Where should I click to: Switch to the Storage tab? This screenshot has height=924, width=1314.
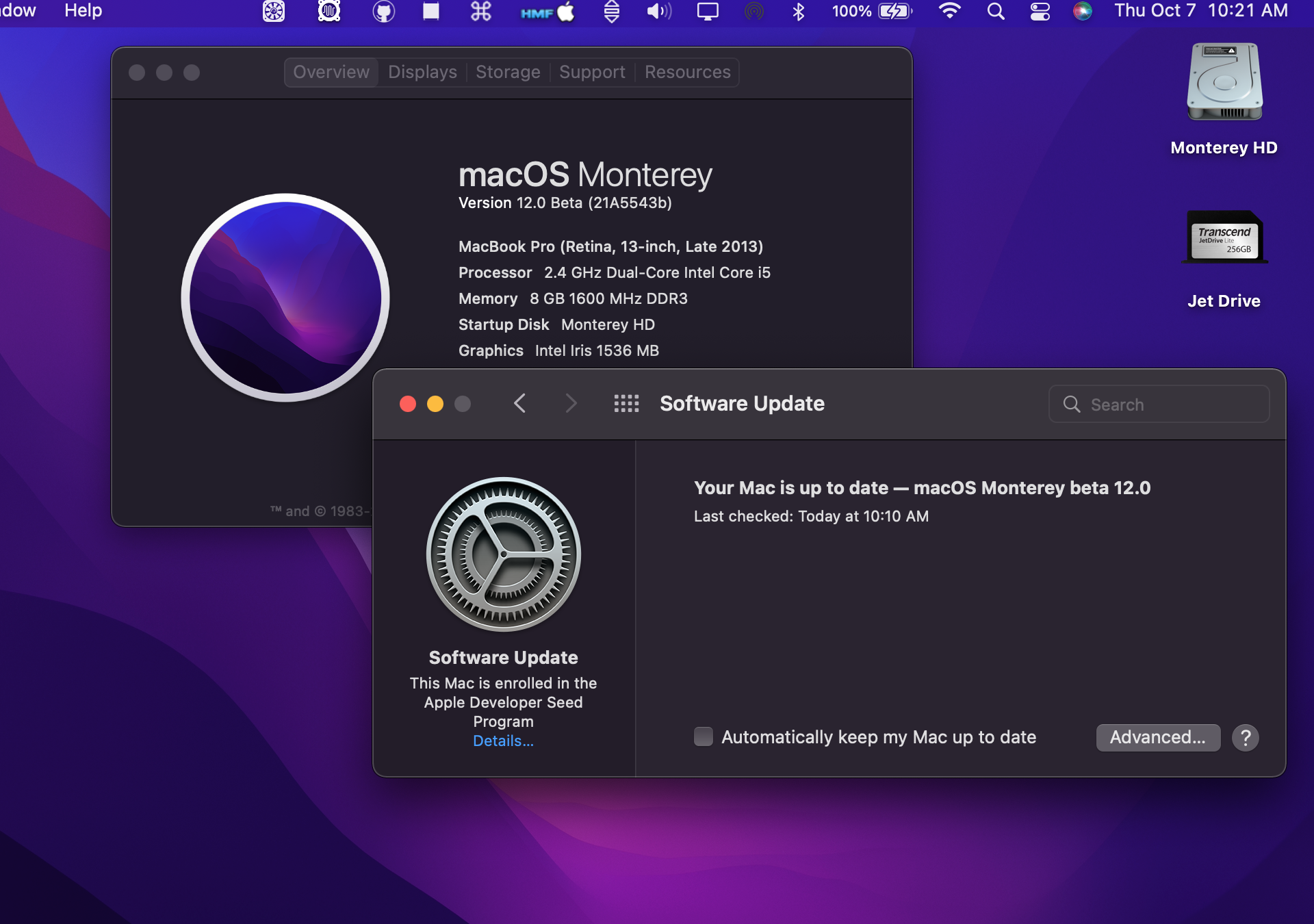pyautogui.click(x=508, y=73)
